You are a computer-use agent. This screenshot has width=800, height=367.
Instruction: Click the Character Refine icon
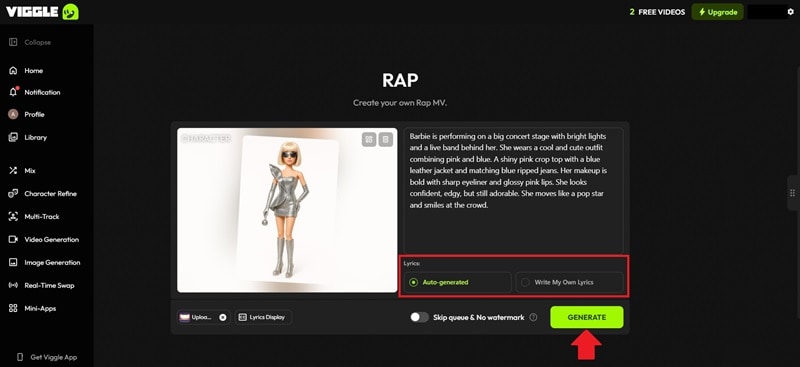[x=13, y=193]
